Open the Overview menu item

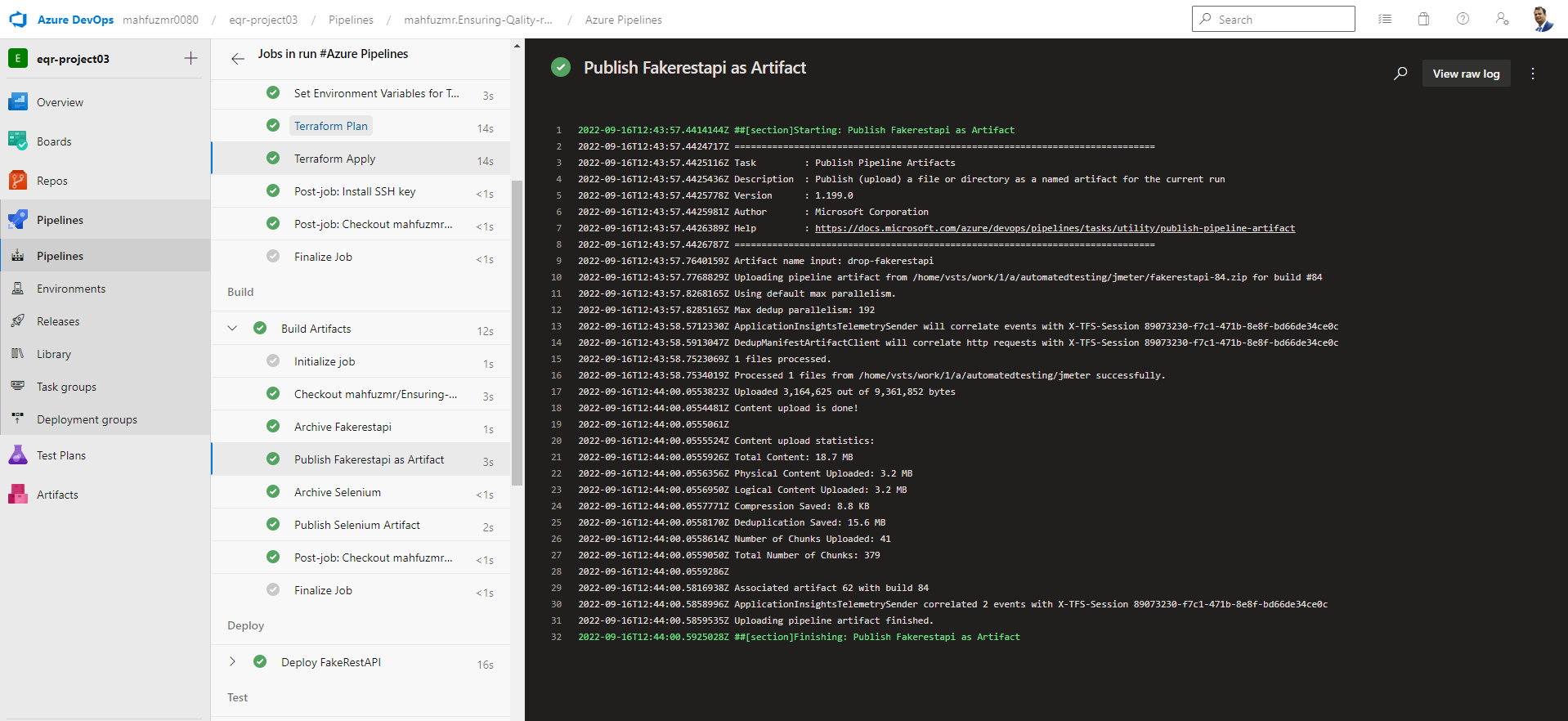click(60, 102)
